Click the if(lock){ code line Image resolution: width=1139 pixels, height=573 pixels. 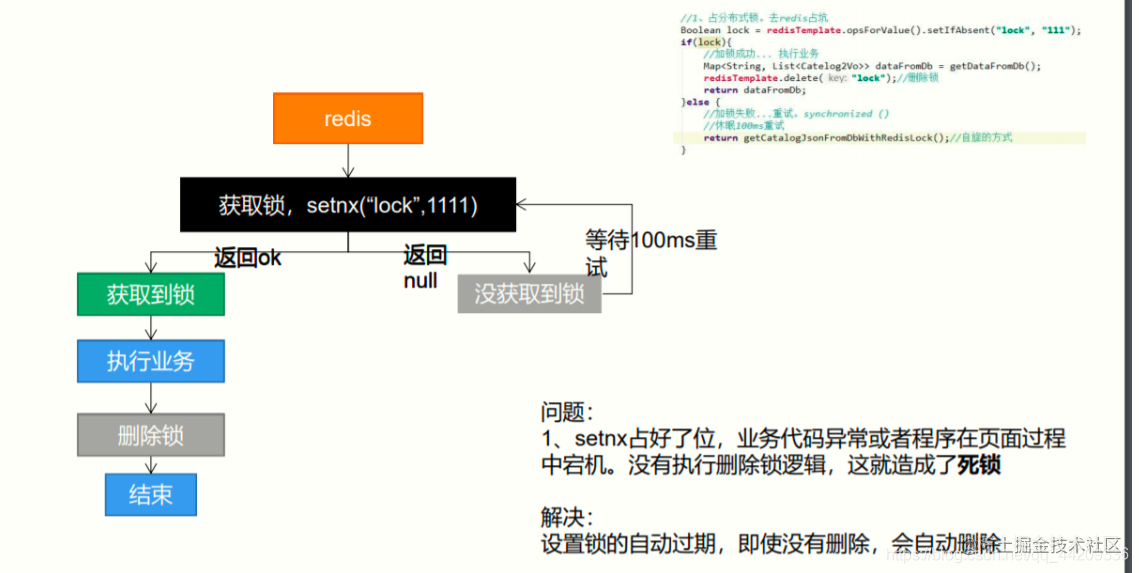click(x=706, y=42)
